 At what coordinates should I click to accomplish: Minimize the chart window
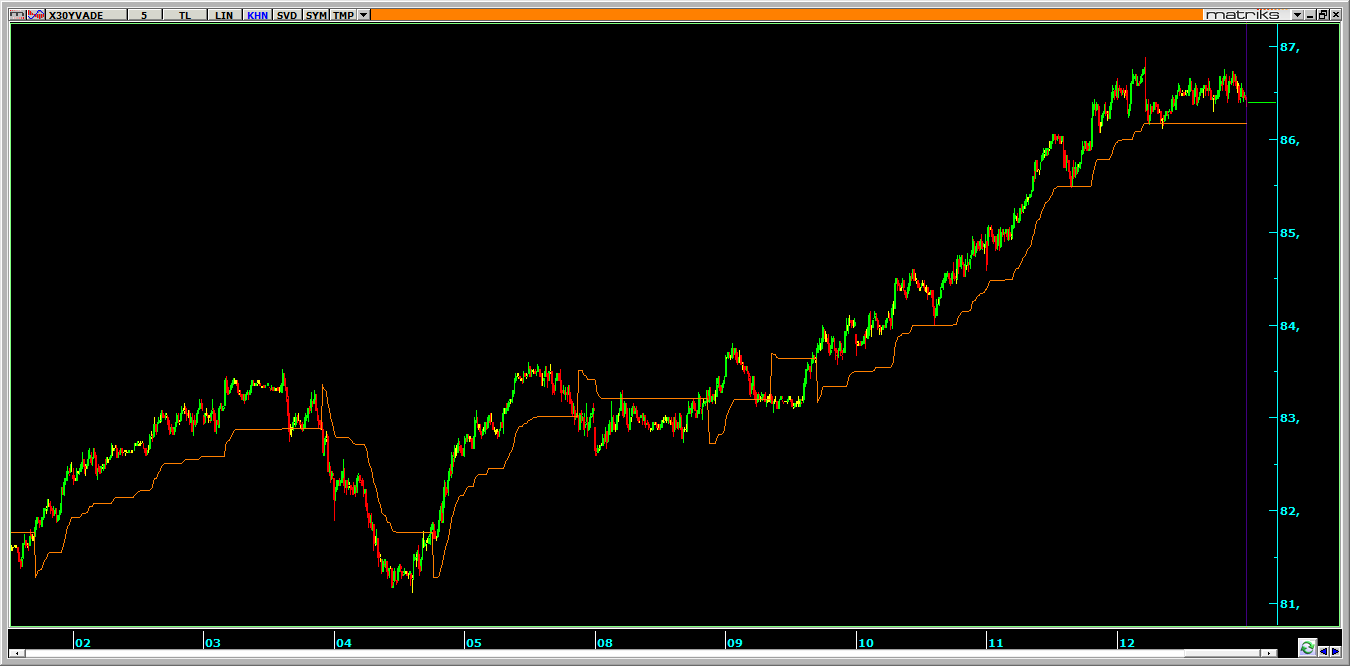[1310, 15]
